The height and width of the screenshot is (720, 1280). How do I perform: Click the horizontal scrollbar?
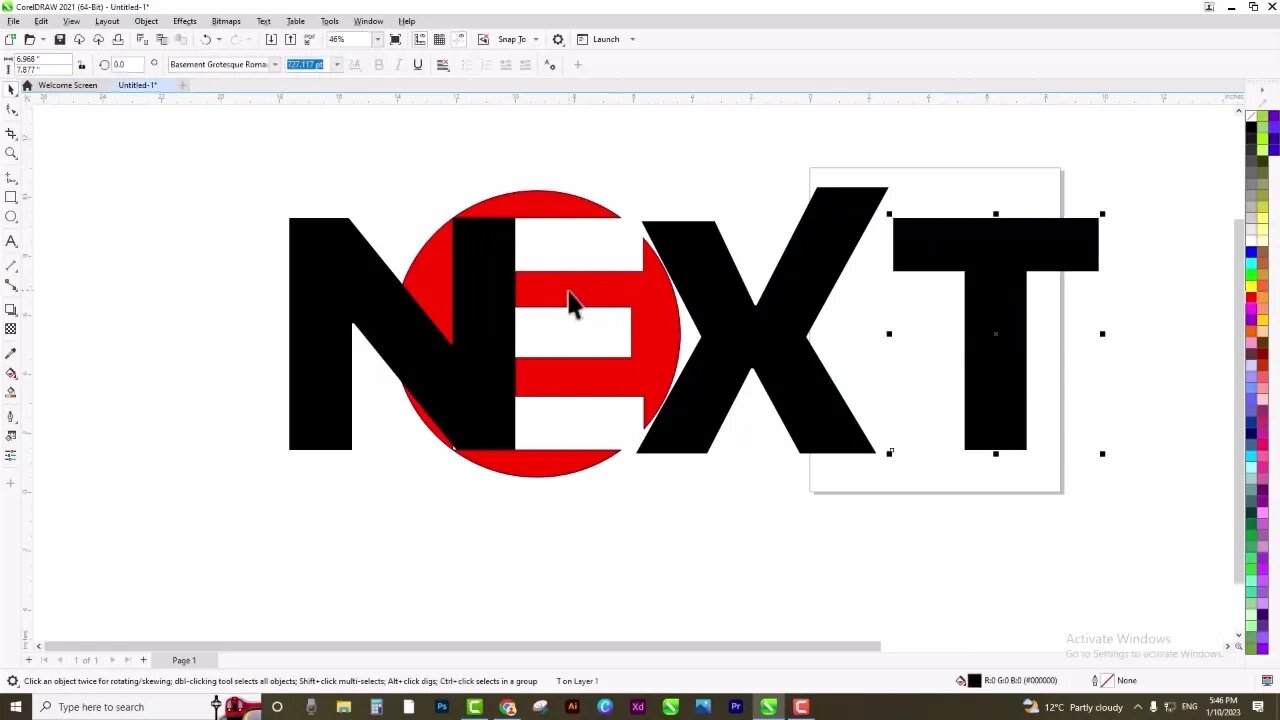click(463, 646)
